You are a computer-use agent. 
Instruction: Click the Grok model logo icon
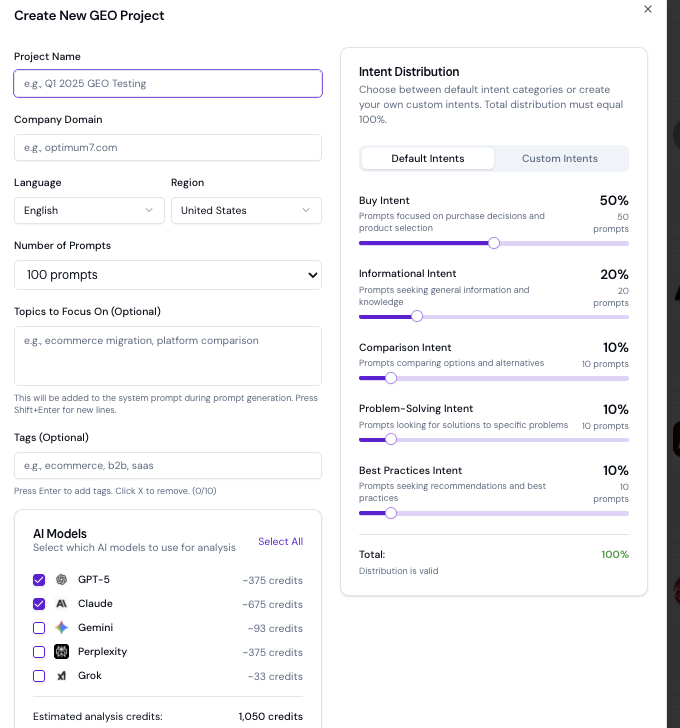click(62, 676)
